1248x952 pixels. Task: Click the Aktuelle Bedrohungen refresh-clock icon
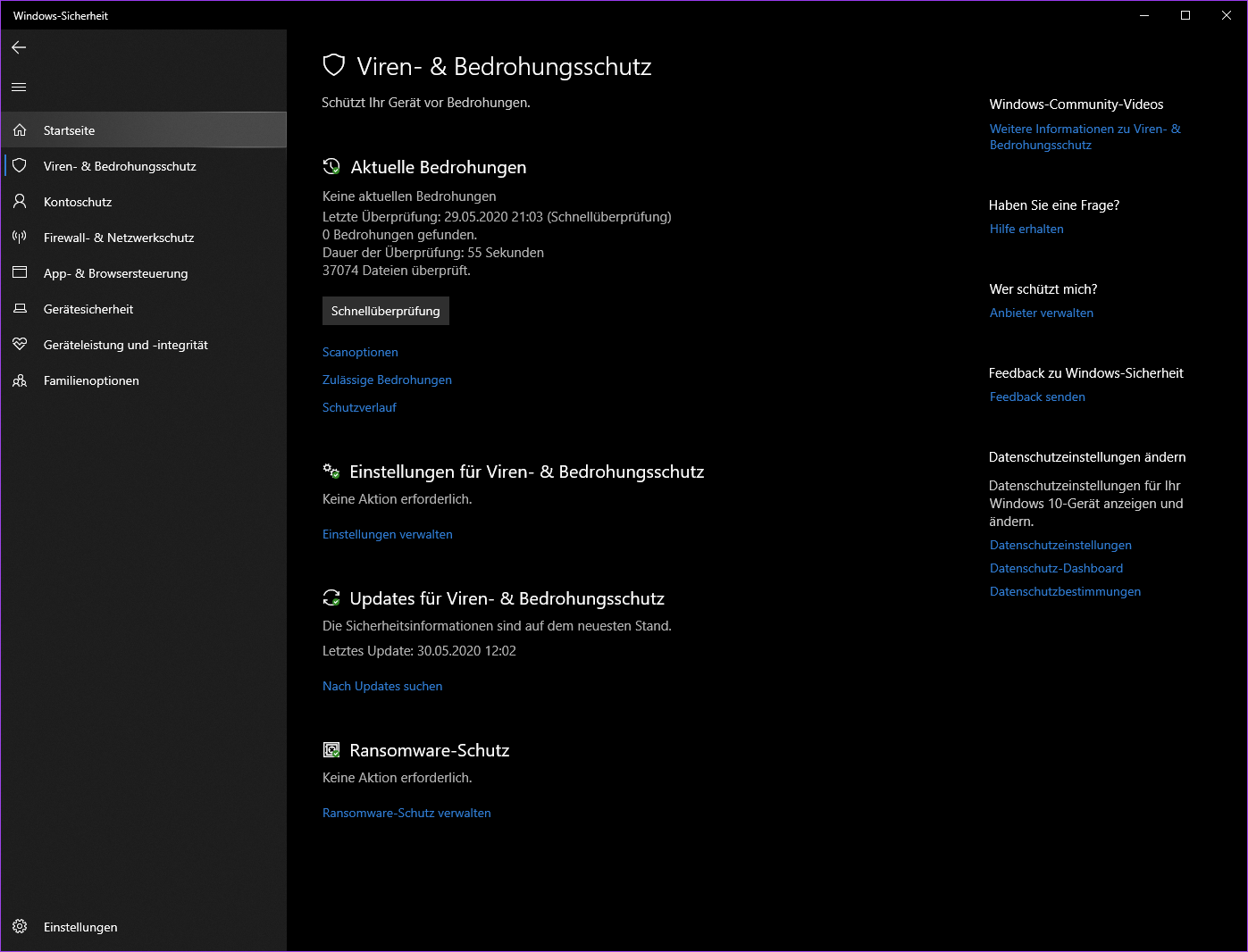(331, 167)
